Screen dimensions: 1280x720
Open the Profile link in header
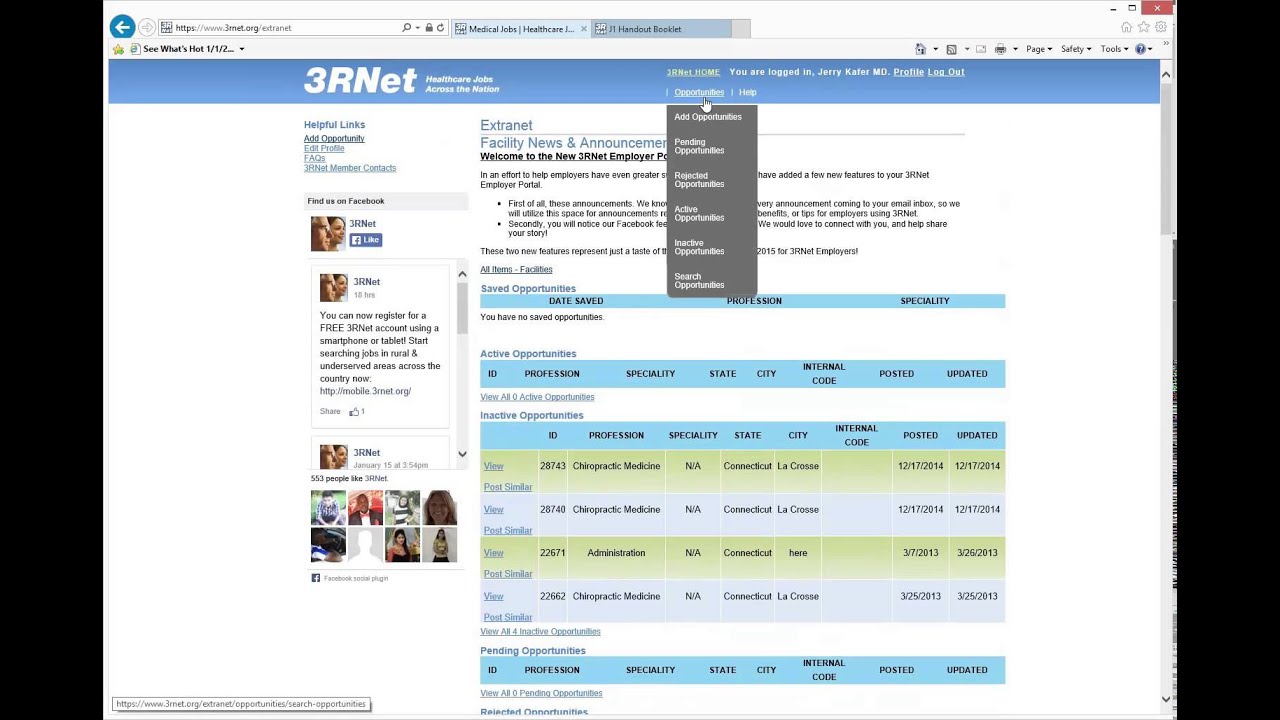(908, 72)
